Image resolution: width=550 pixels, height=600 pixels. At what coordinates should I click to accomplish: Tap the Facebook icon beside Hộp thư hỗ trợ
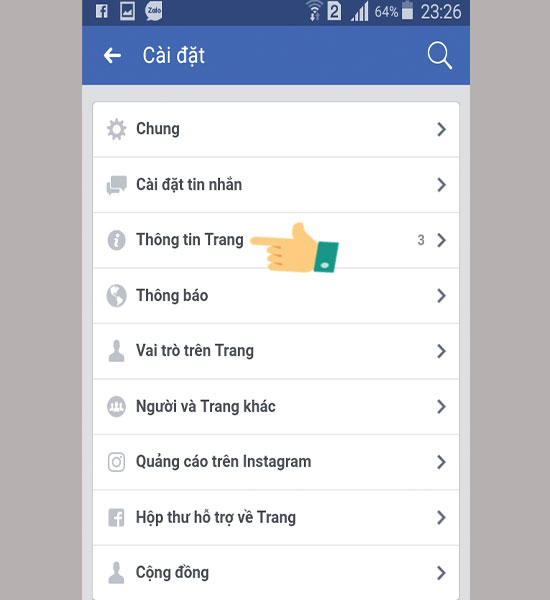click(x=116, y=518)
